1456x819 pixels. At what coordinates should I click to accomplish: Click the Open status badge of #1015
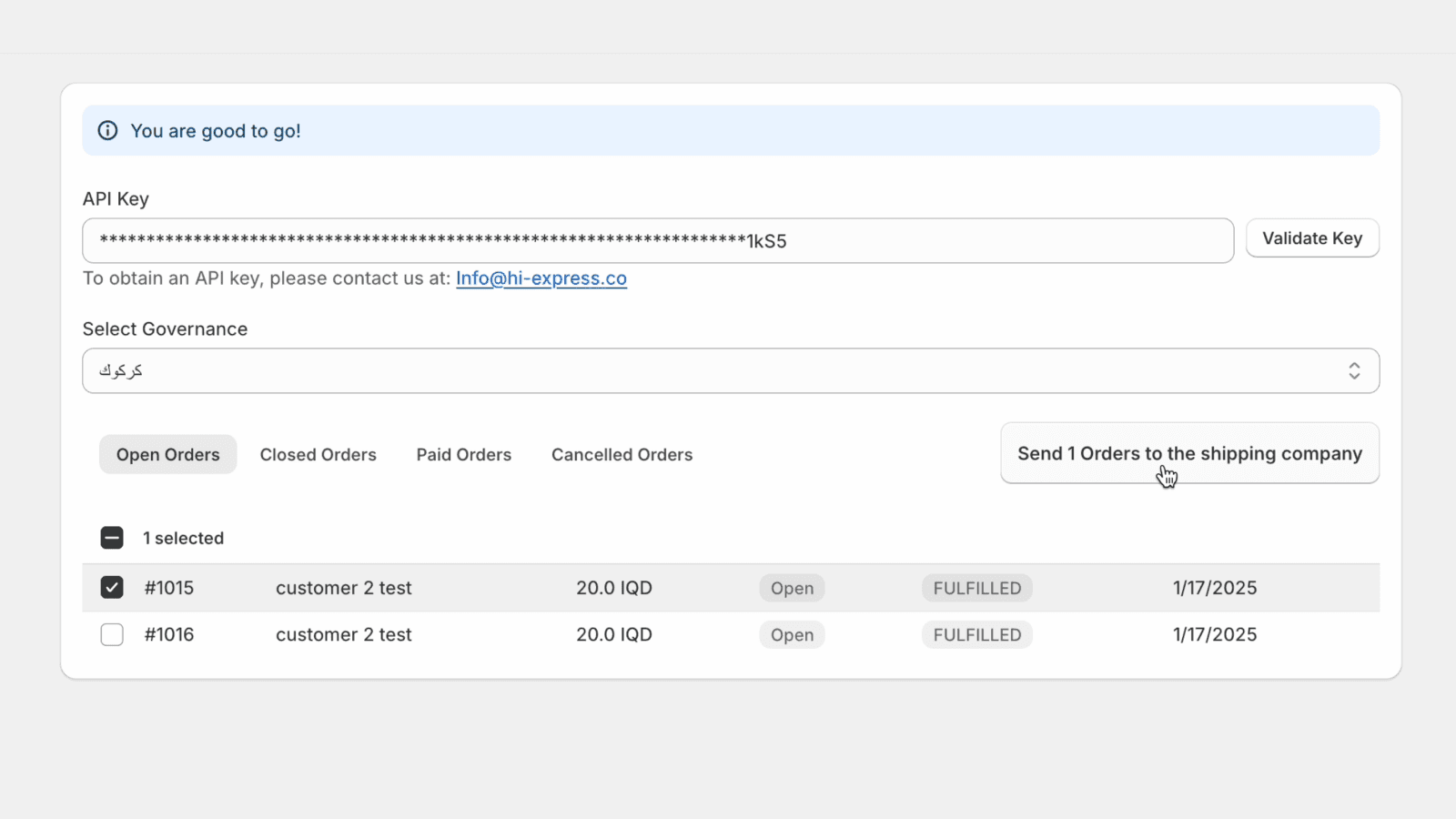tap(792, 588)
